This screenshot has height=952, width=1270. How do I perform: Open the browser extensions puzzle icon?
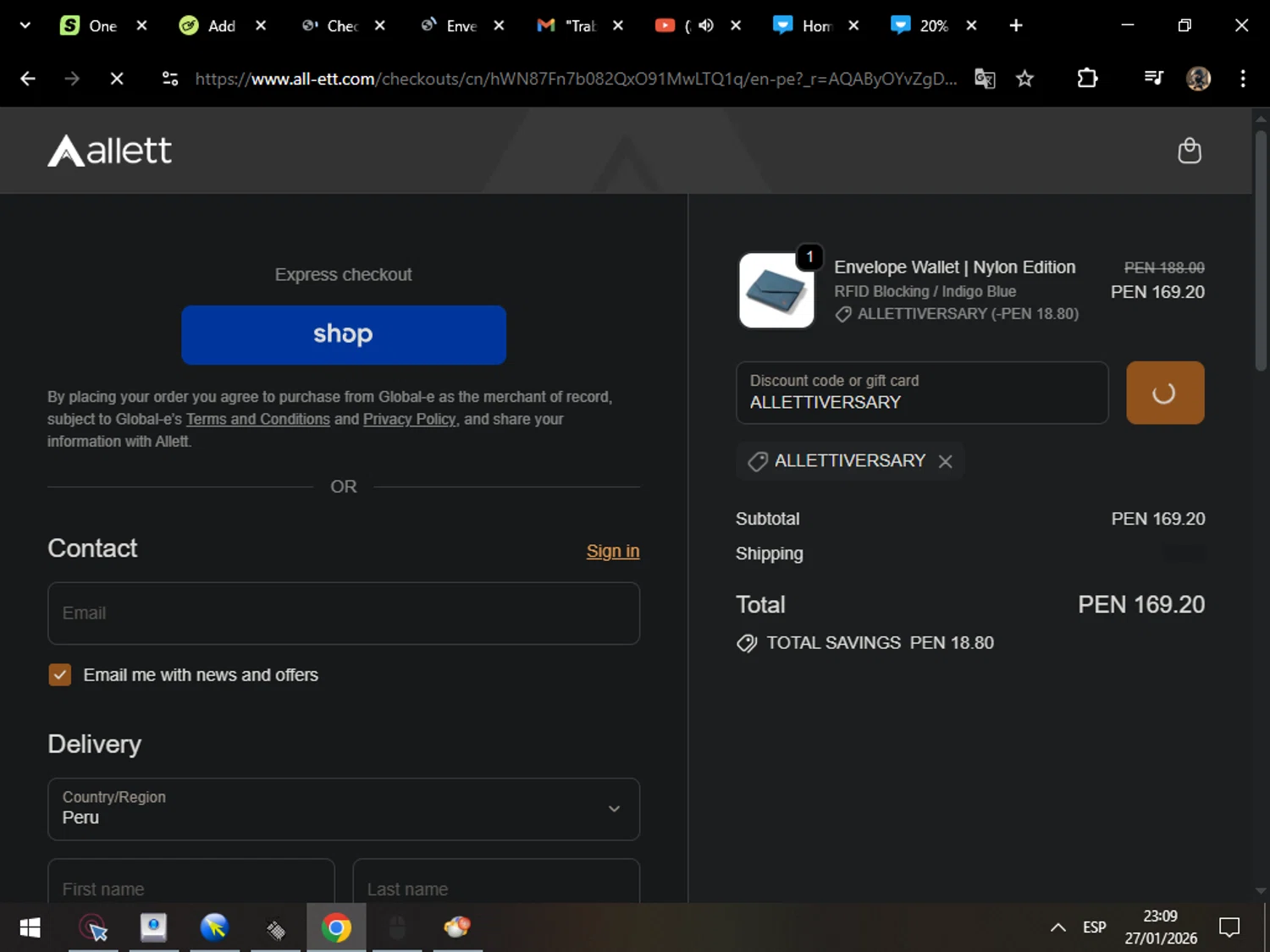[1087, 79]
